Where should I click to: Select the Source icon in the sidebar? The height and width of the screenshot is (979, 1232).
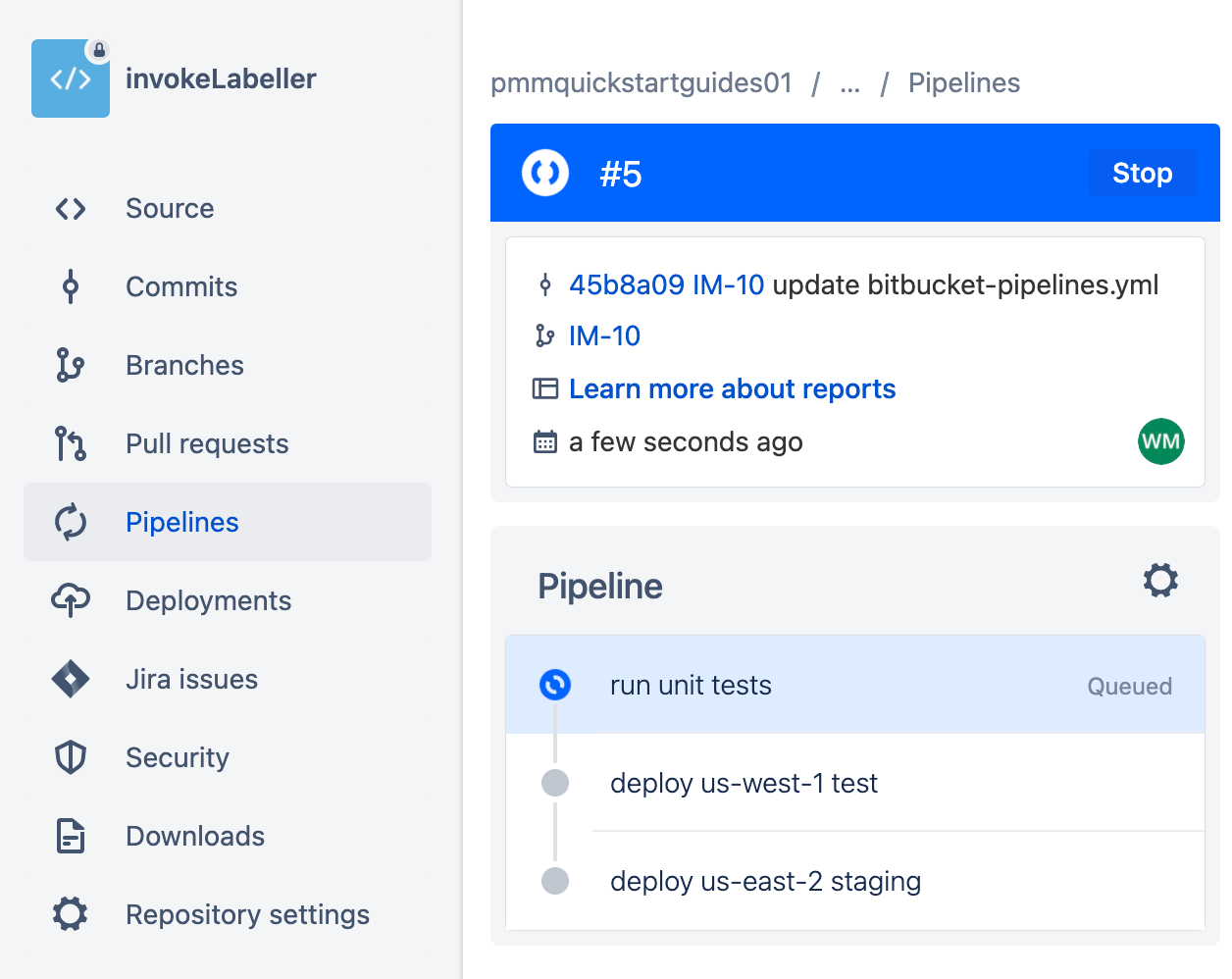70,208
